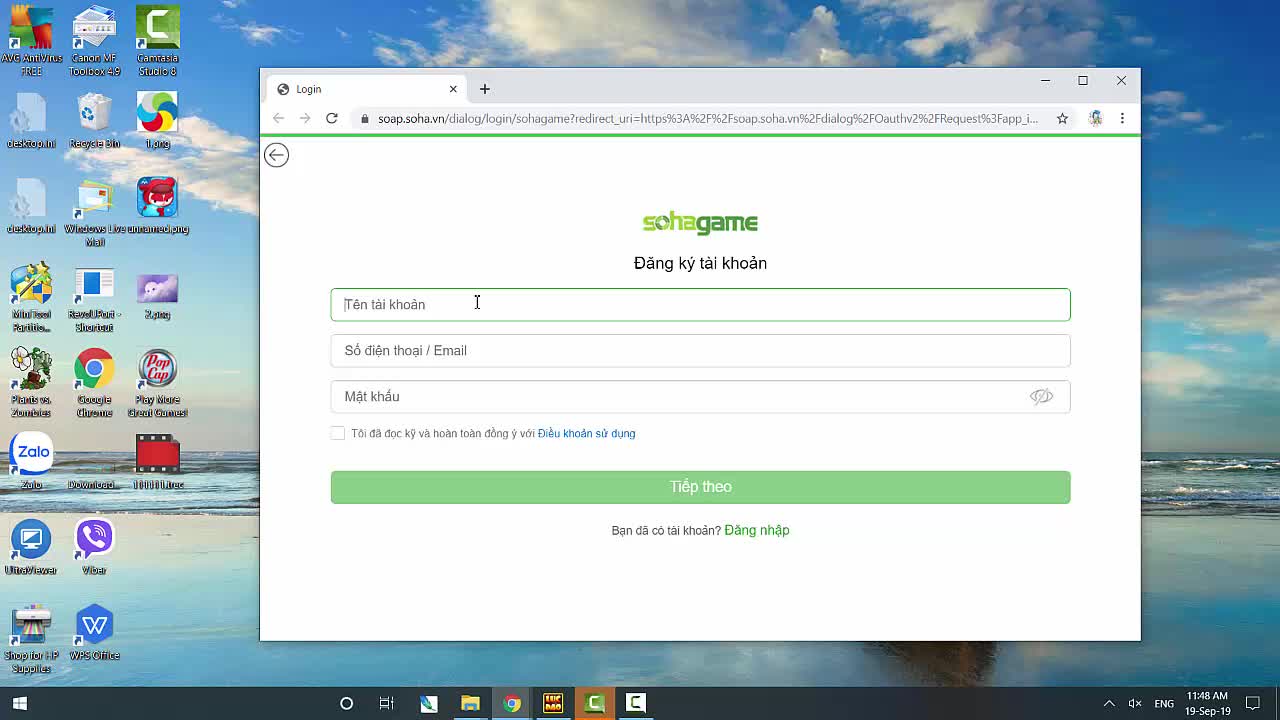Open the Zalo desktop icon
The image size is (1280, 720).
coord(31,461)
